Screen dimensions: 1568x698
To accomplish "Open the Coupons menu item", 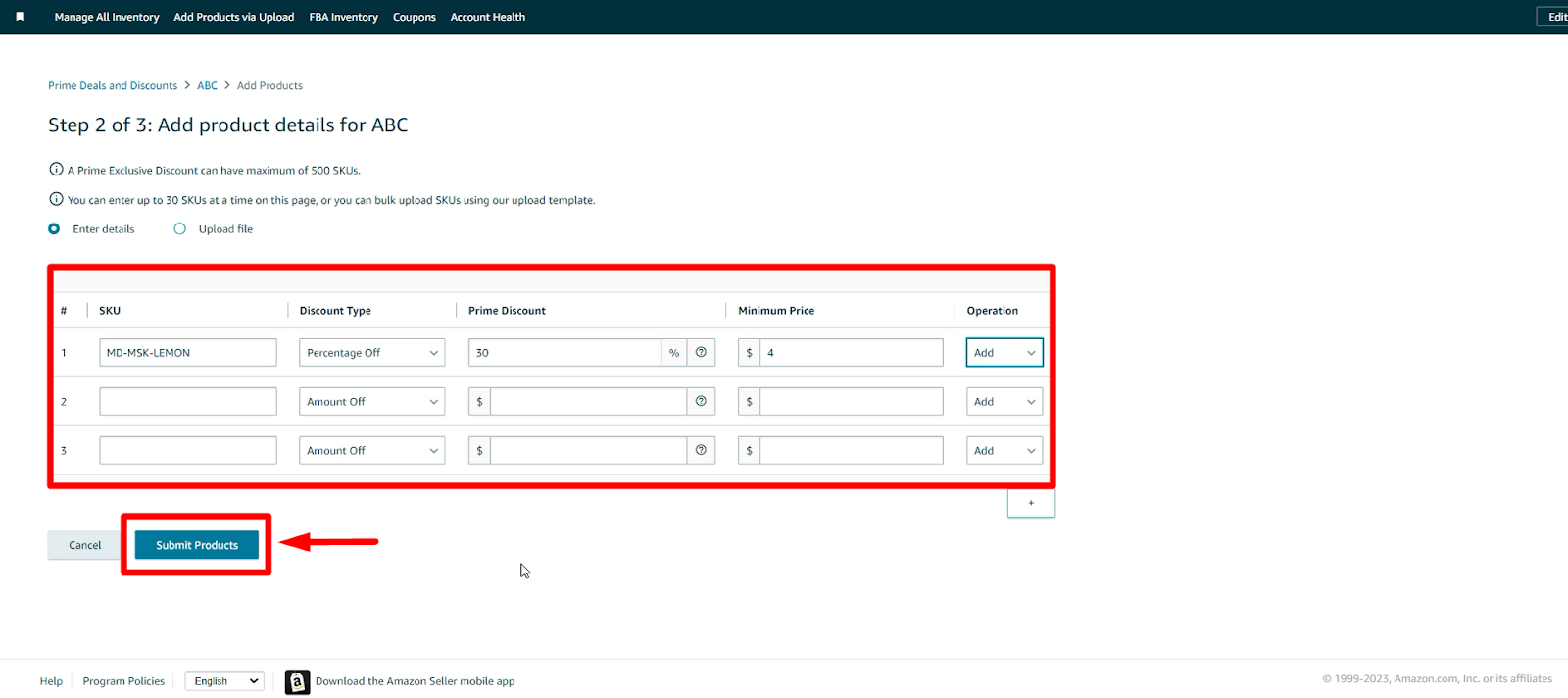I will (x=415, y=17).
